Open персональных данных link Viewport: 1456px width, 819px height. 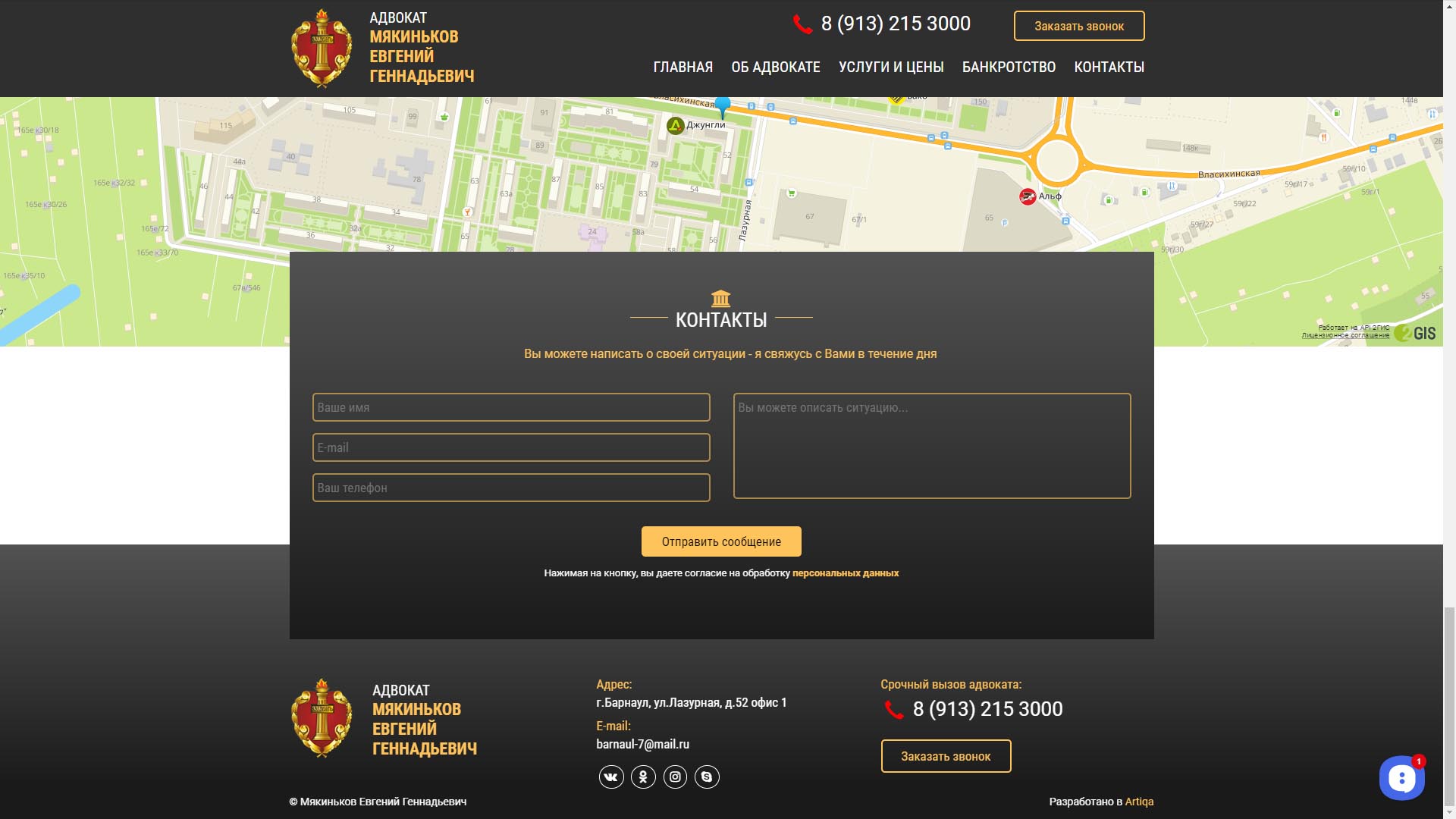tap(846, 573)
